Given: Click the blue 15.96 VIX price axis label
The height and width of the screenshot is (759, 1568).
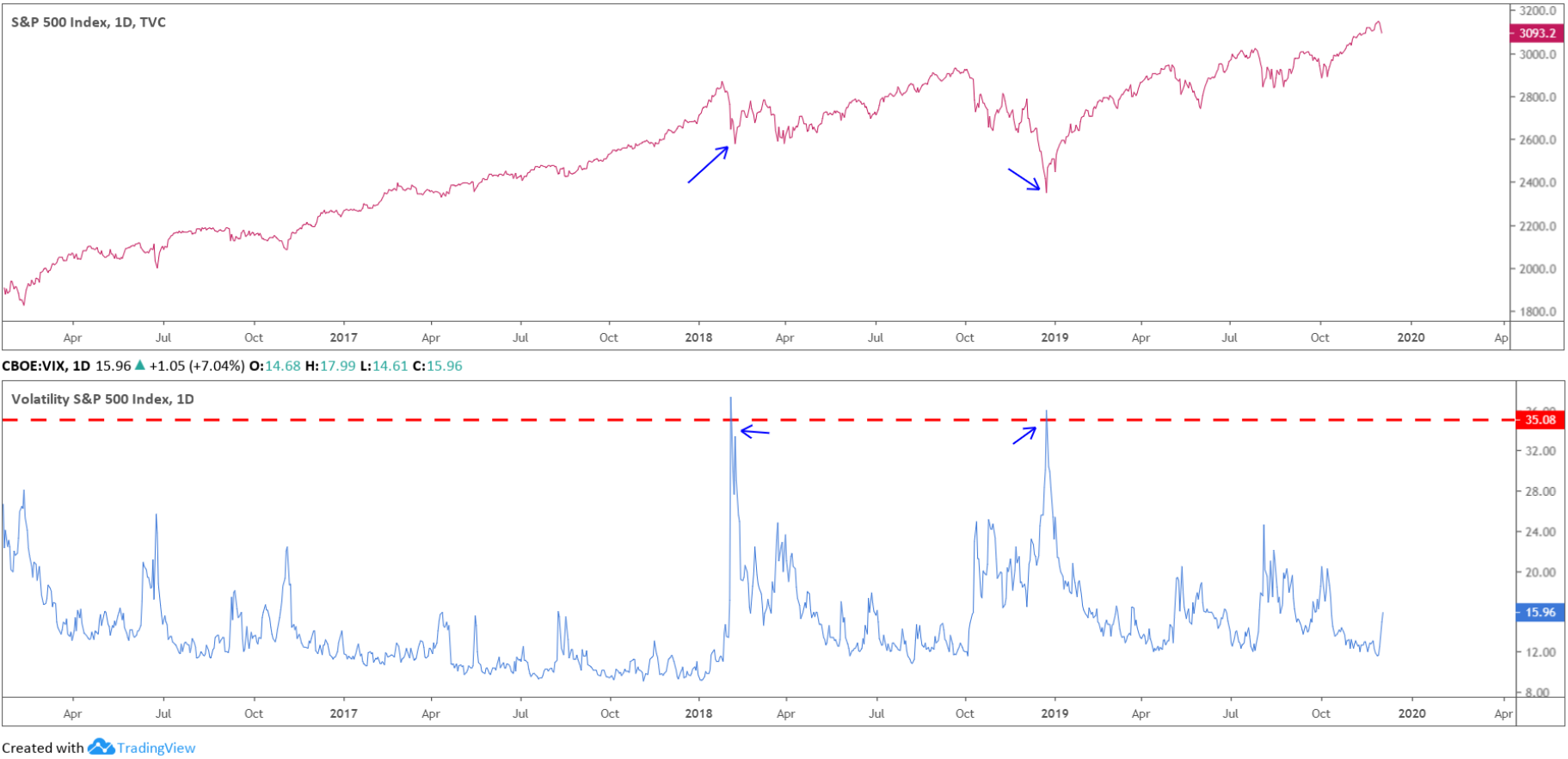Looking at the screenshot, I should click(x=1540, y=613).
